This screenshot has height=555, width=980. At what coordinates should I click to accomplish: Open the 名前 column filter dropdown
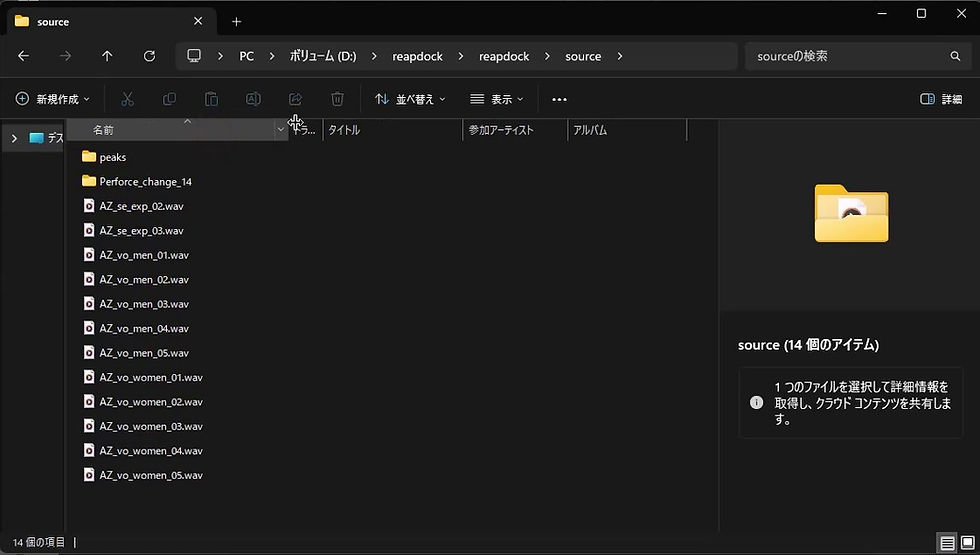[x=281, y=130]
